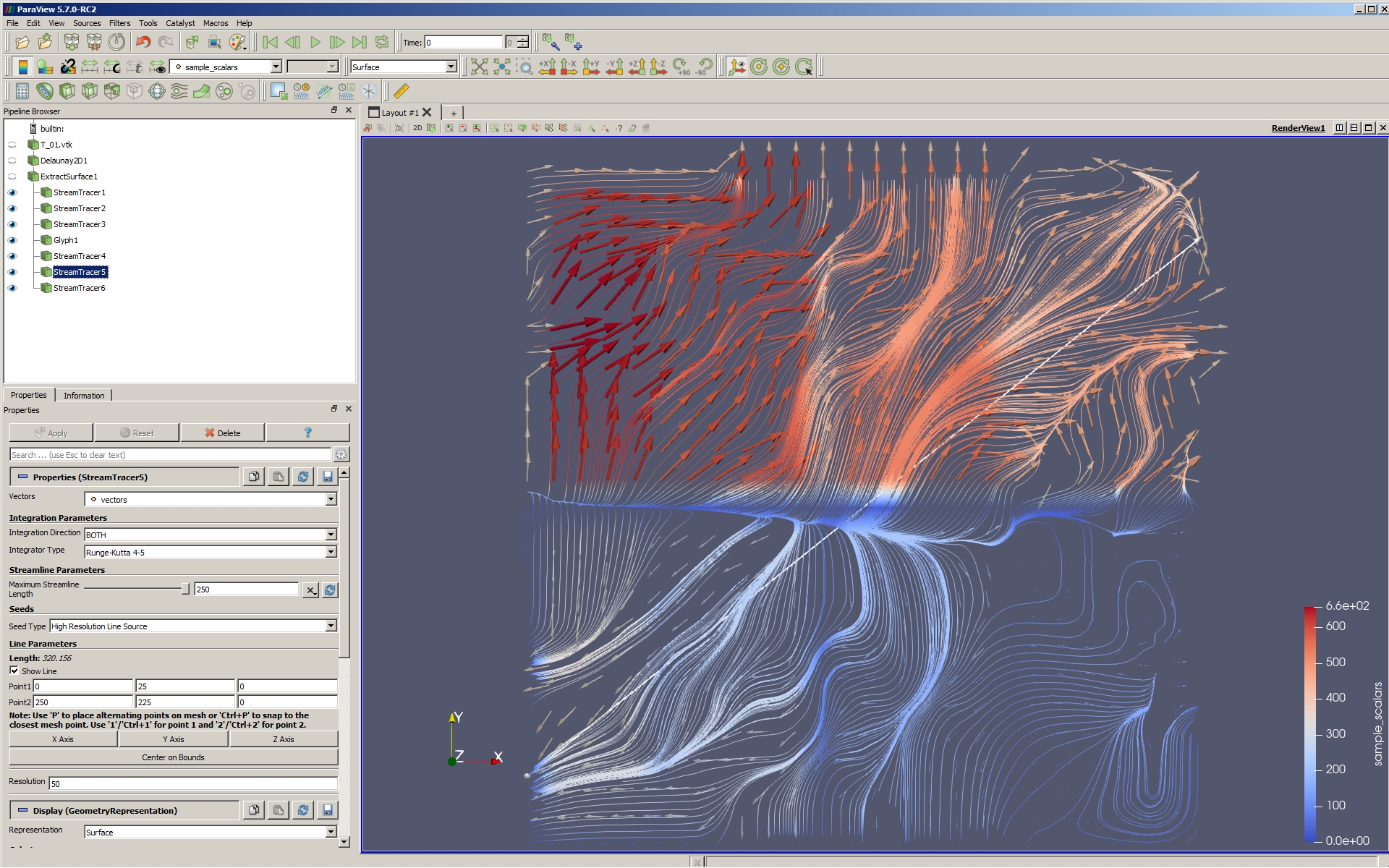Screen dimensions: 1389x868
Task: Apply the Contour filter from the toolbar
Action: tap(45, 90)
